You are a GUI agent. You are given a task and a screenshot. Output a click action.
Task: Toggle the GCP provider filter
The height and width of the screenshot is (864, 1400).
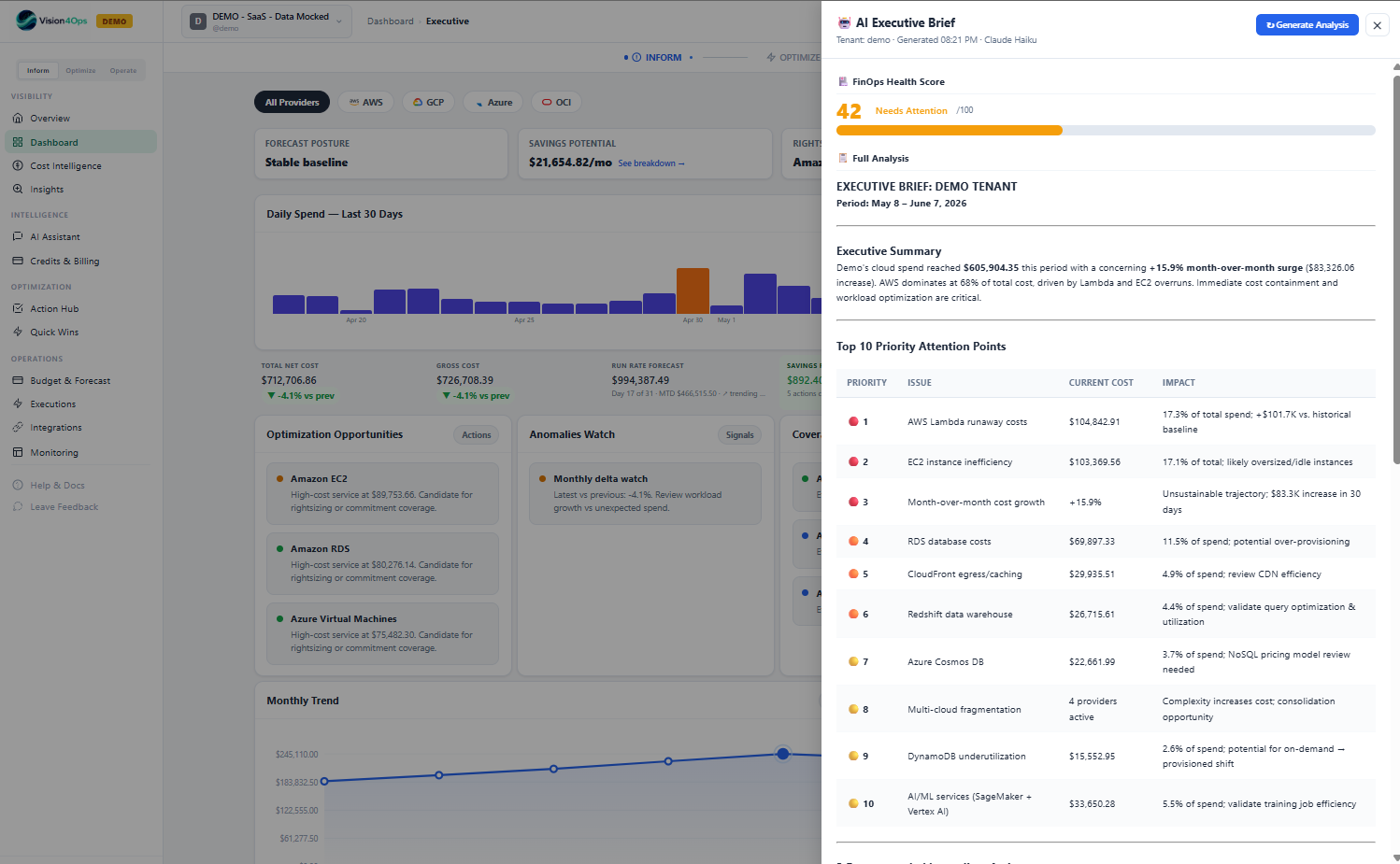pyautogui.click(x=428, y=103)
